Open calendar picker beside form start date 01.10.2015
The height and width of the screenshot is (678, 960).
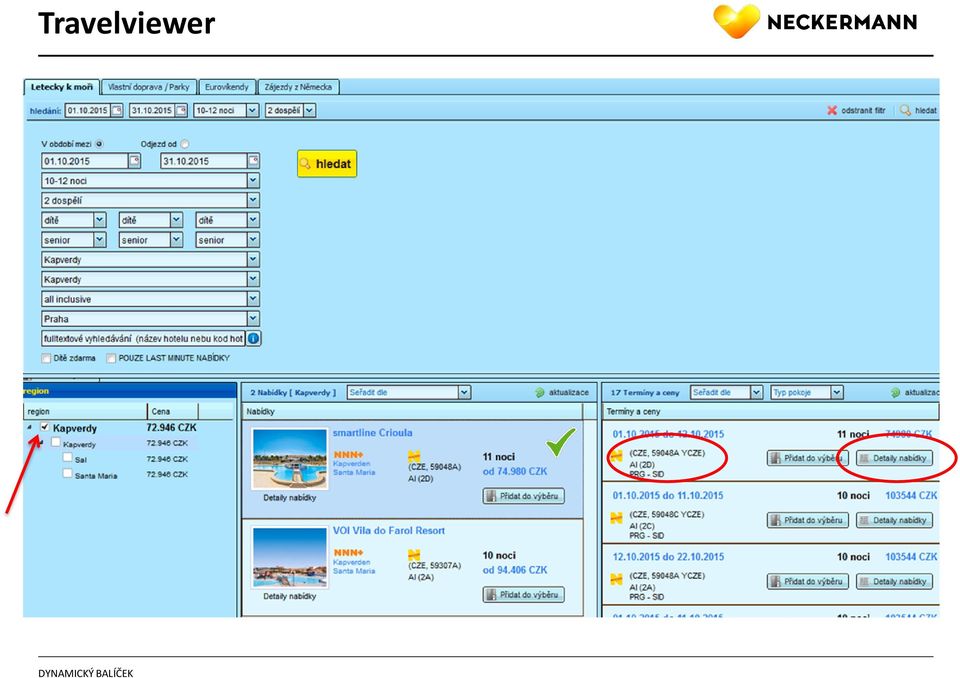click(135, 161)
